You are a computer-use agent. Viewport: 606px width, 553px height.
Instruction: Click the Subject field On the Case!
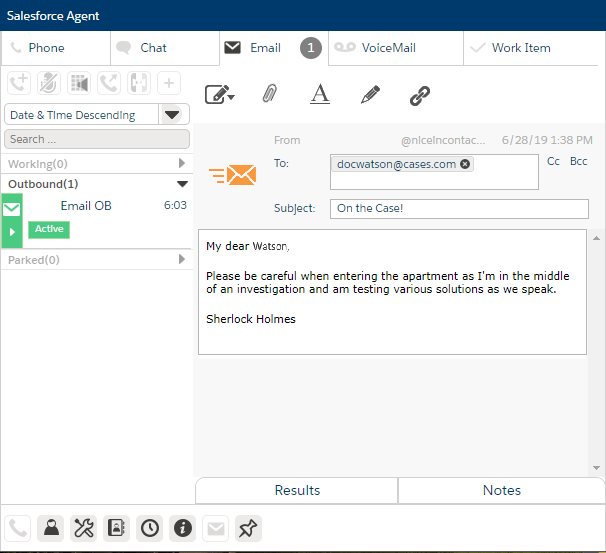[x=459, y=209]
